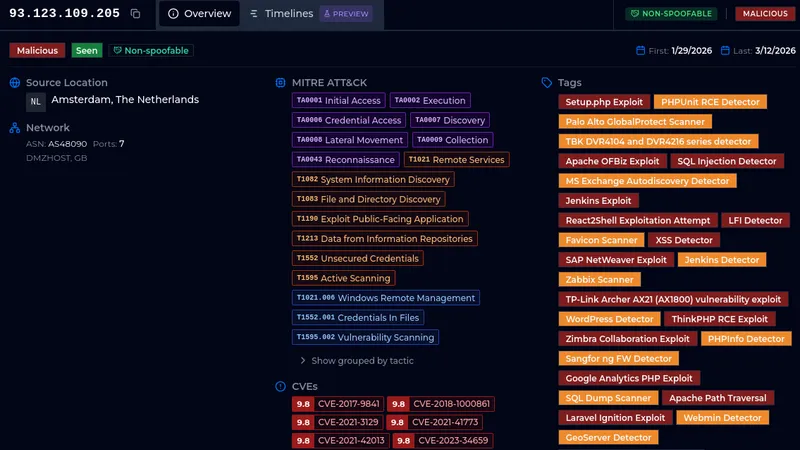Select TA0007 Discovery tactic
This screenshot has width=800, height=450.
coord(449,120)
